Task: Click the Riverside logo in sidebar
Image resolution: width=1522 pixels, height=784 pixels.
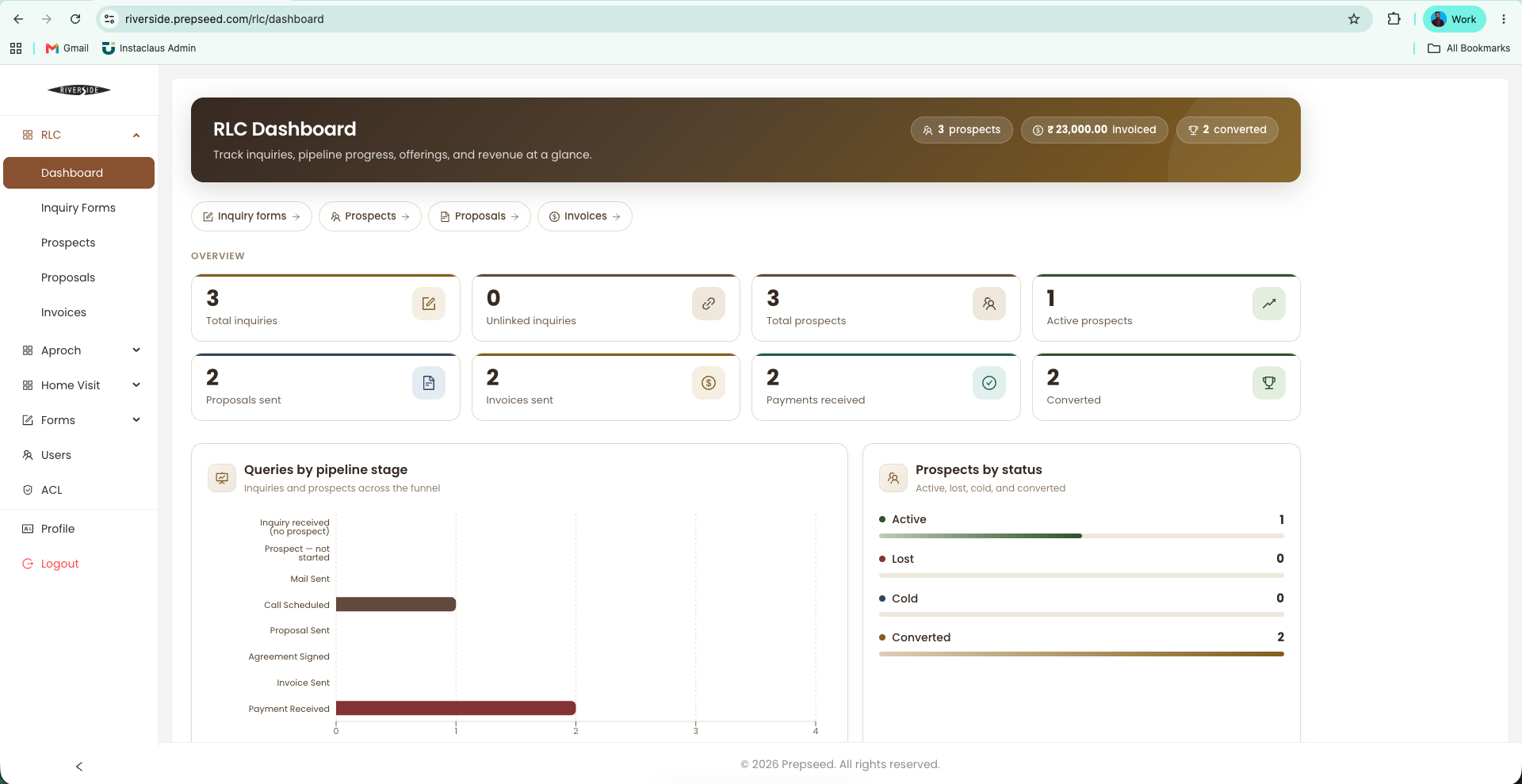Action: click(x=79, y=90)
